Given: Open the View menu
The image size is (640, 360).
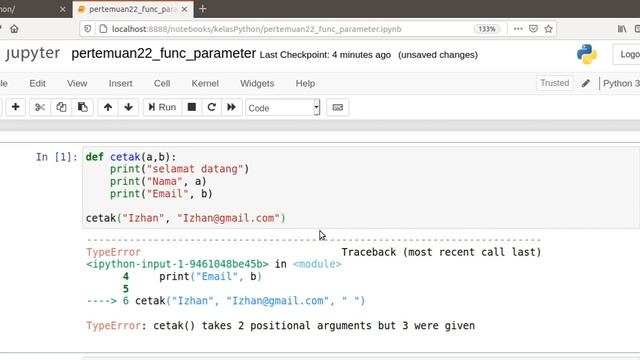Looking at the screenshot, I should (77, 83).
